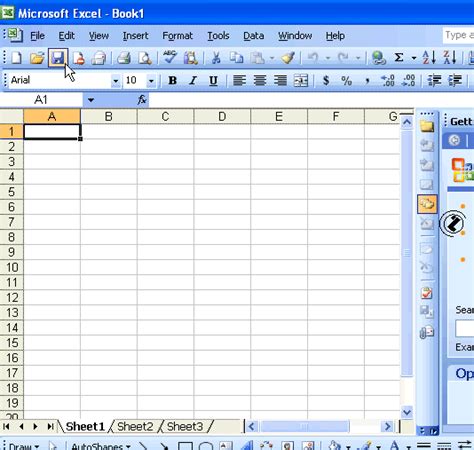The height and width of the screenshot is (450, 474).
Task: Save the workbook with the floppy icon
Action: pos(58,58)
